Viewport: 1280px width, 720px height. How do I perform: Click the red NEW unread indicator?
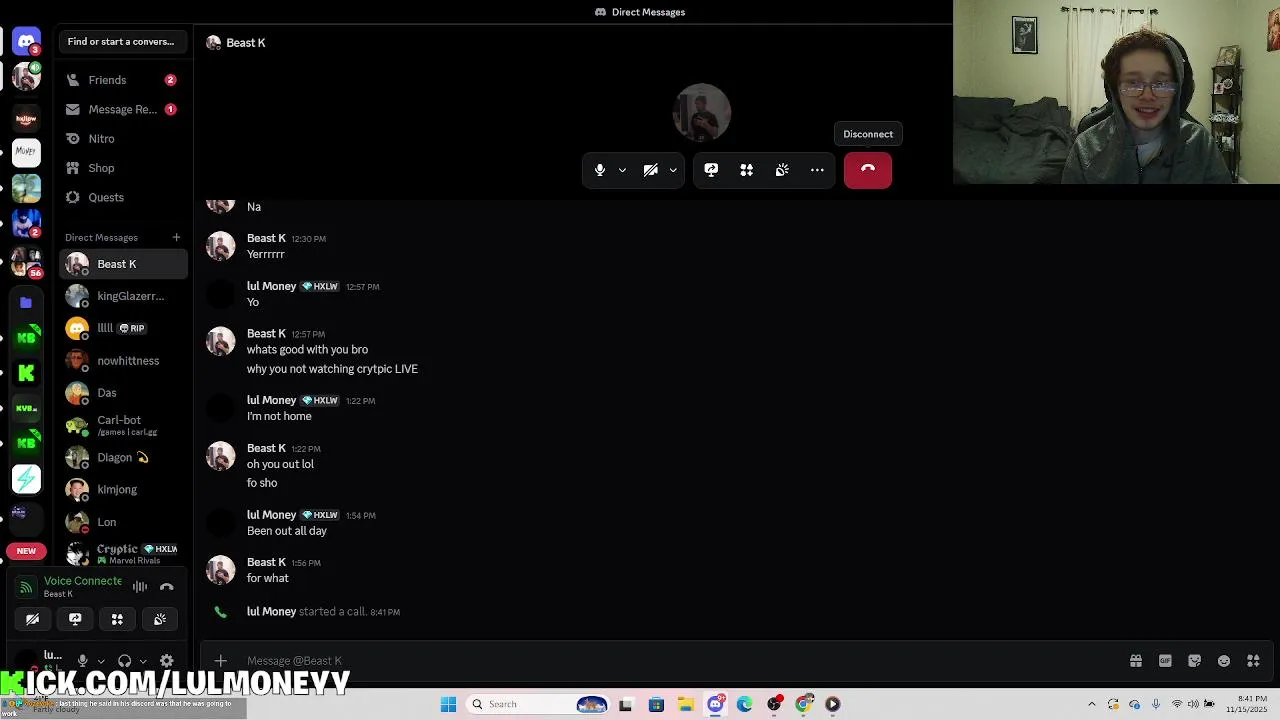[26, 551]
